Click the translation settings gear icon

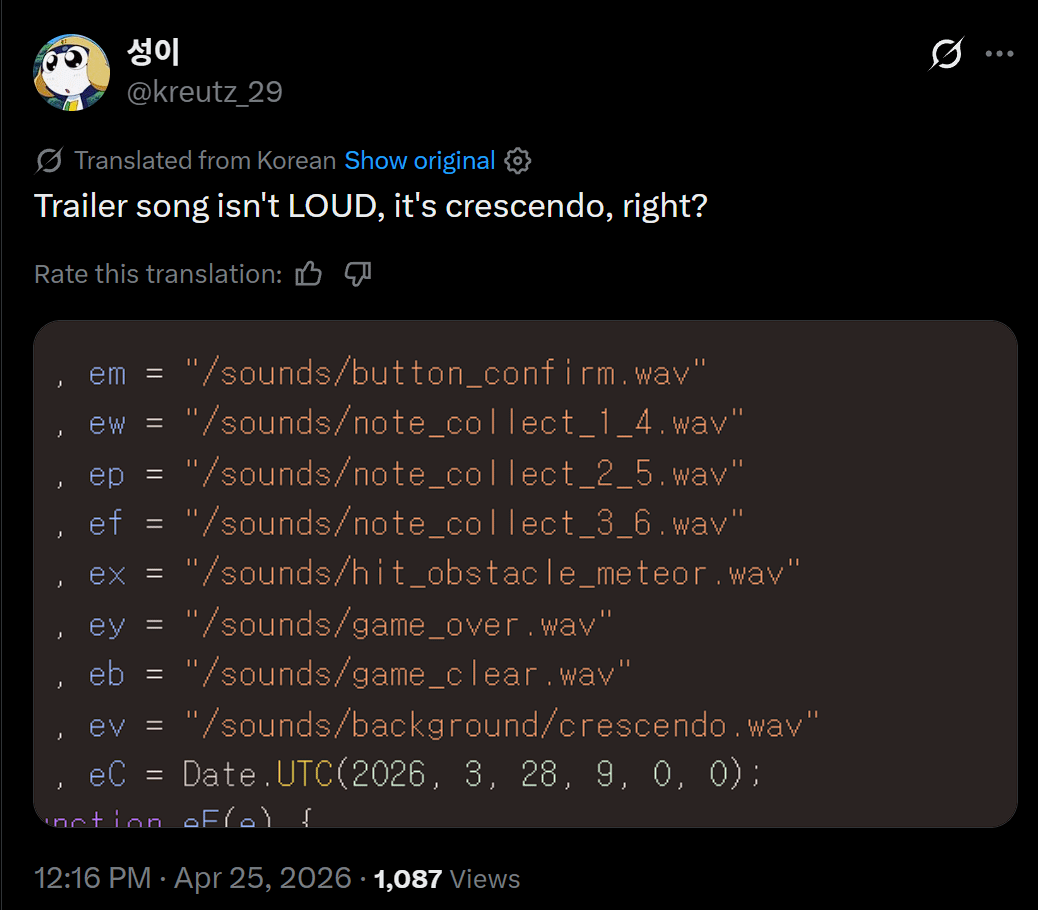click(518, 161)
